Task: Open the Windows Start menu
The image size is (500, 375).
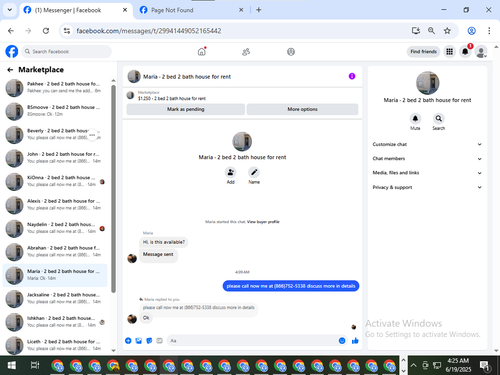Action: coord(12,365)
